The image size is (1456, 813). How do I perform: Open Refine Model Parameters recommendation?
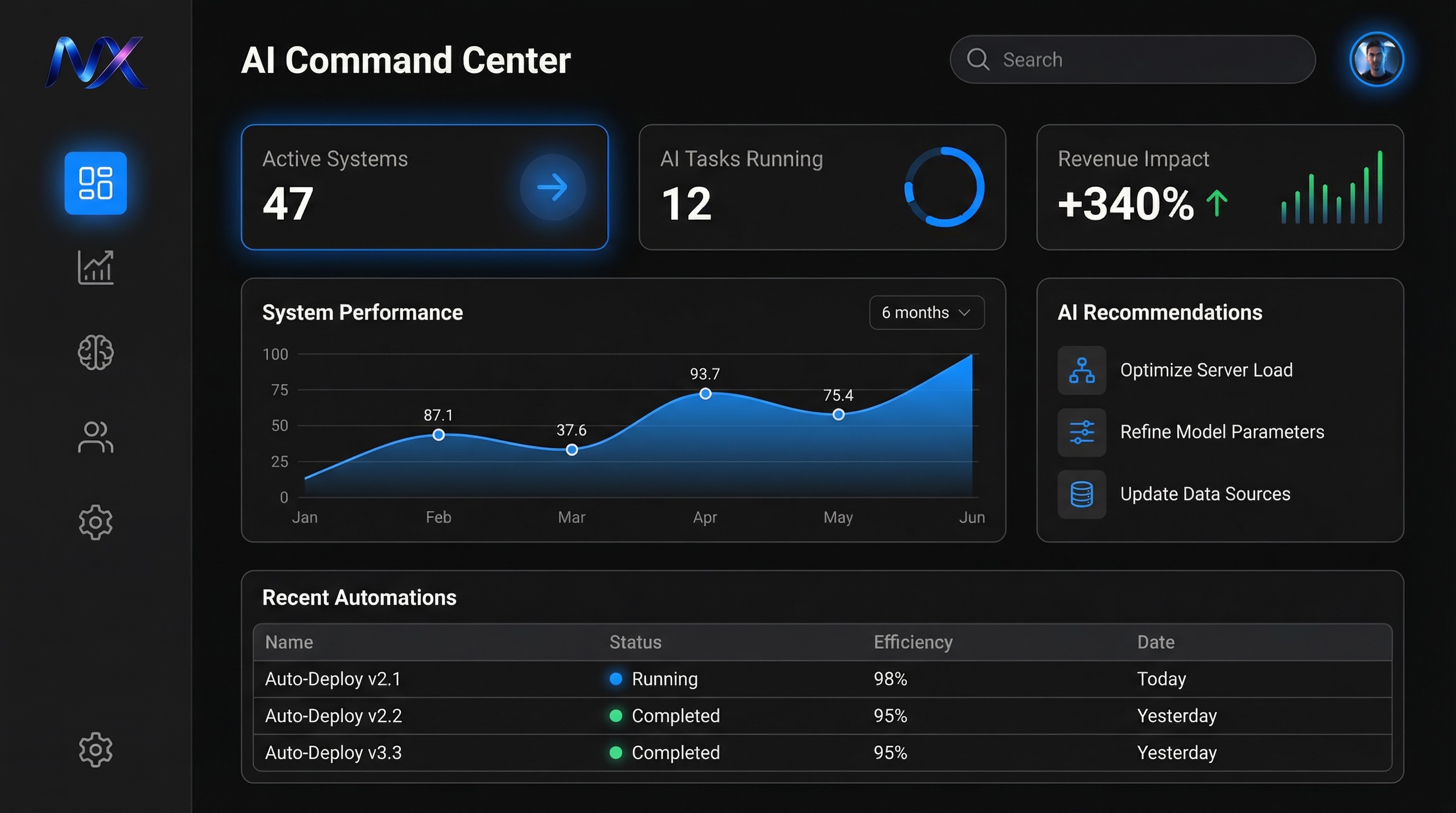point(1222,432)
